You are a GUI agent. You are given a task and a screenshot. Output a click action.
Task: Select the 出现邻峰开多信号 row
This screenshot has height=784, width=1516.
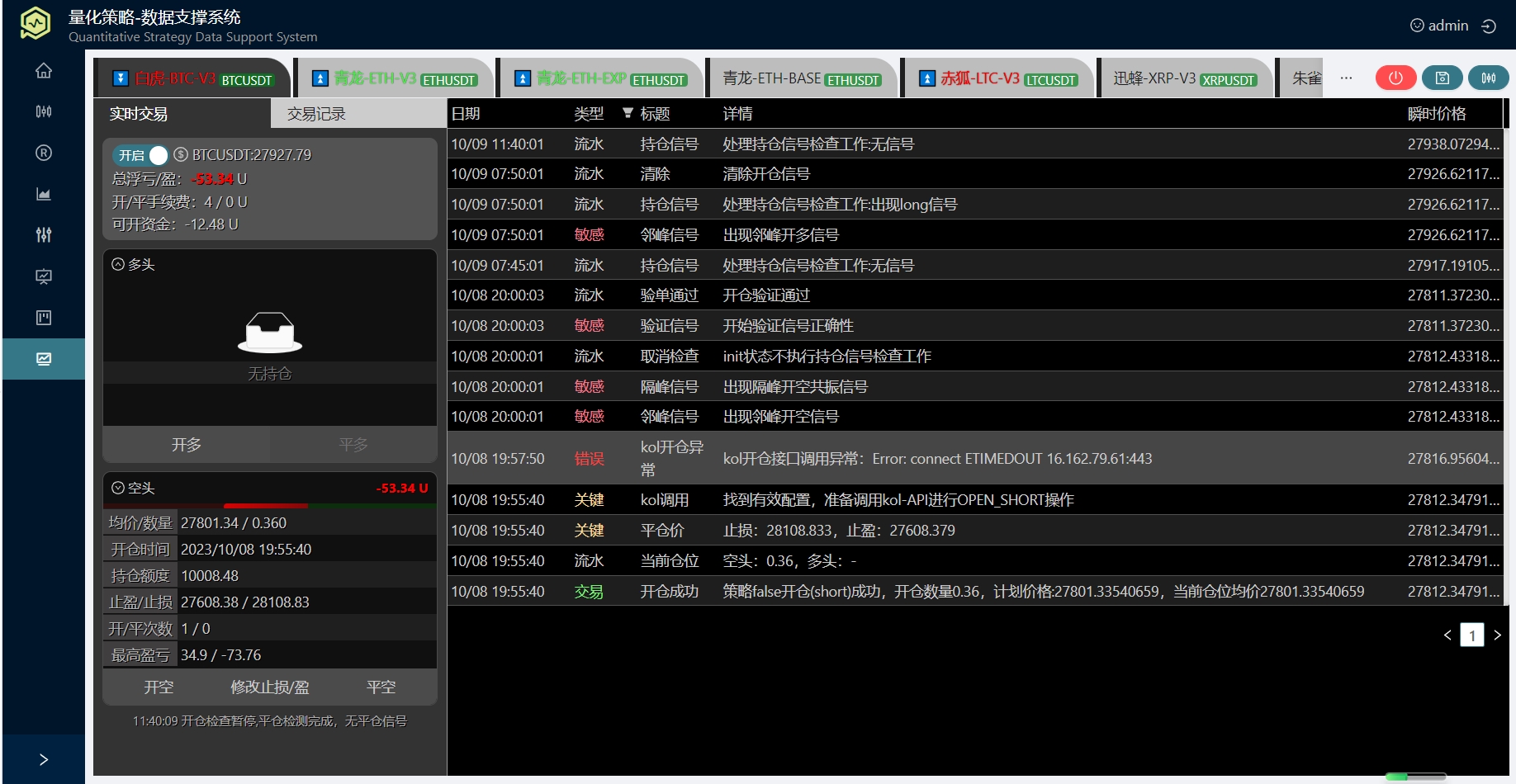(x=975, y=235)
